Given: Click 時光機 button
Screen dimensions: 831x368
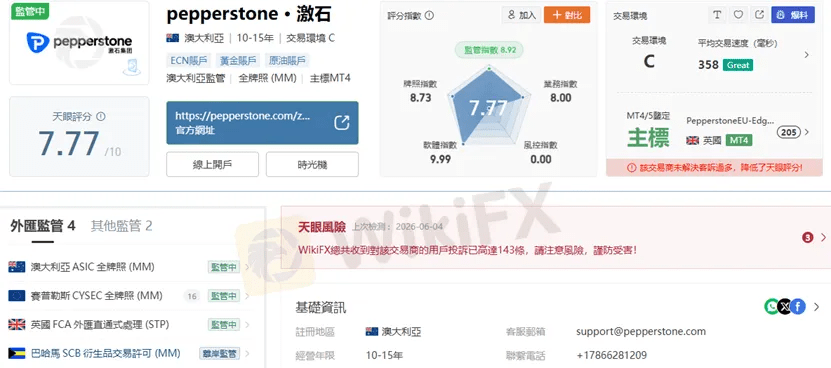Looking at the screenshot, I should coord(312,164).
